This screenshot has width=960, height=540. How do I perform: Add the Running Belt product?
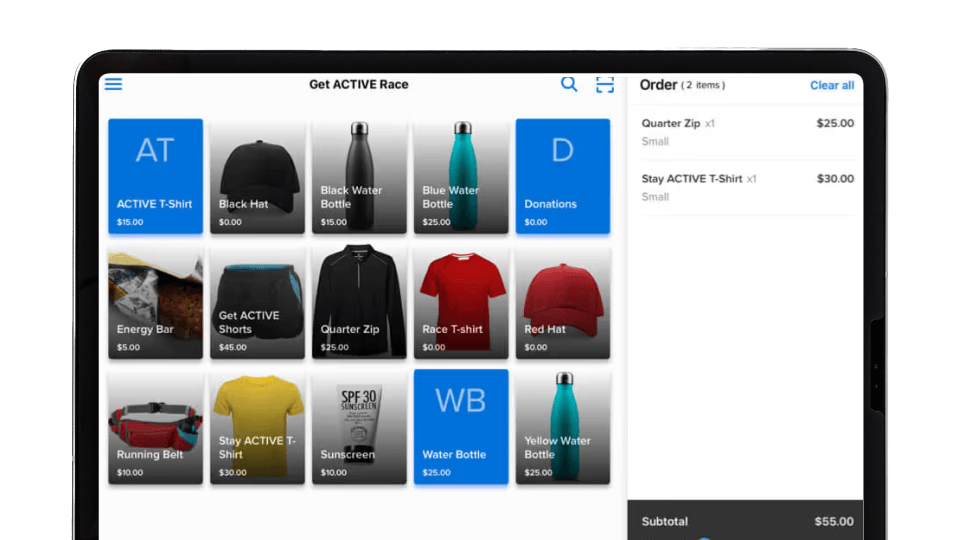click(156, 427)
